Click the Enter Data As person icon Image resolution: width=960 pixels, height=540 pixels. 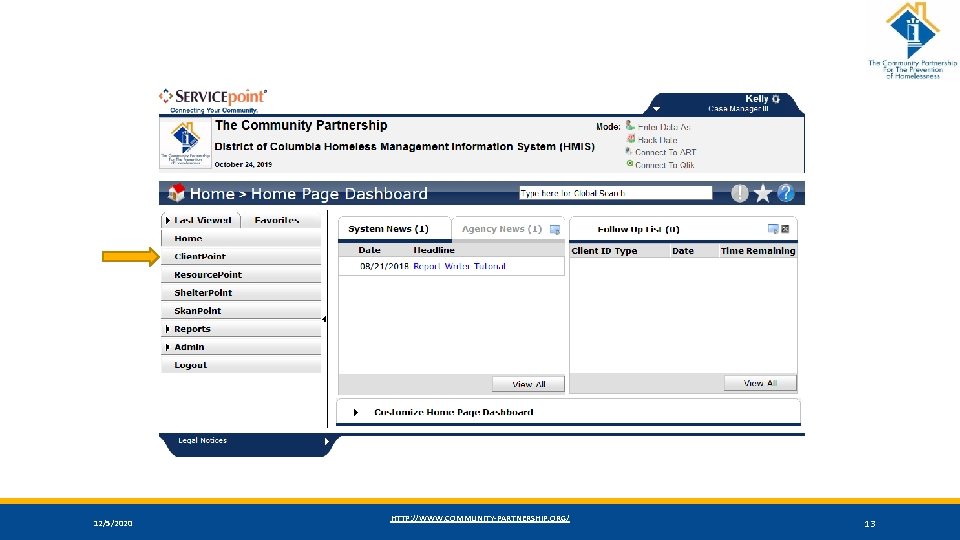pyautogui.click(x=630, y=126)
